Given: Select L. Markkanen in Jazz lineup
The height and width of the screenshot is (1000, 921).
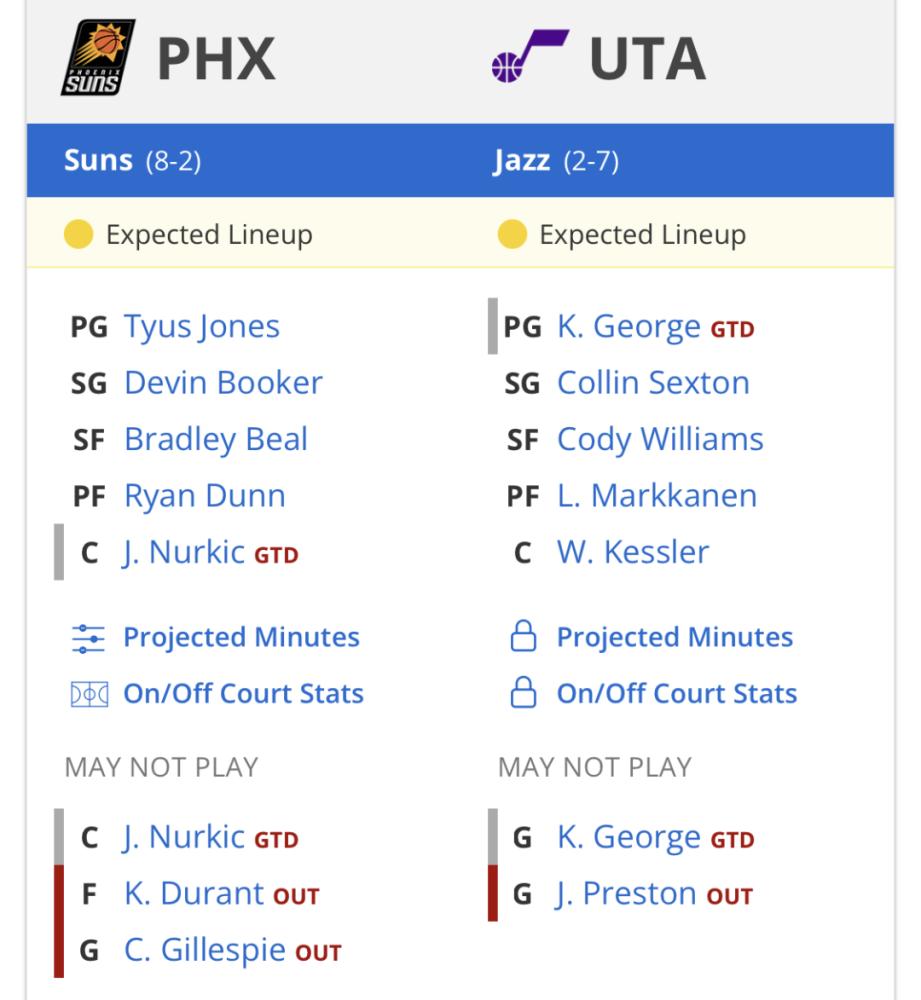Looking at the screenshot, I should point(657,496).
